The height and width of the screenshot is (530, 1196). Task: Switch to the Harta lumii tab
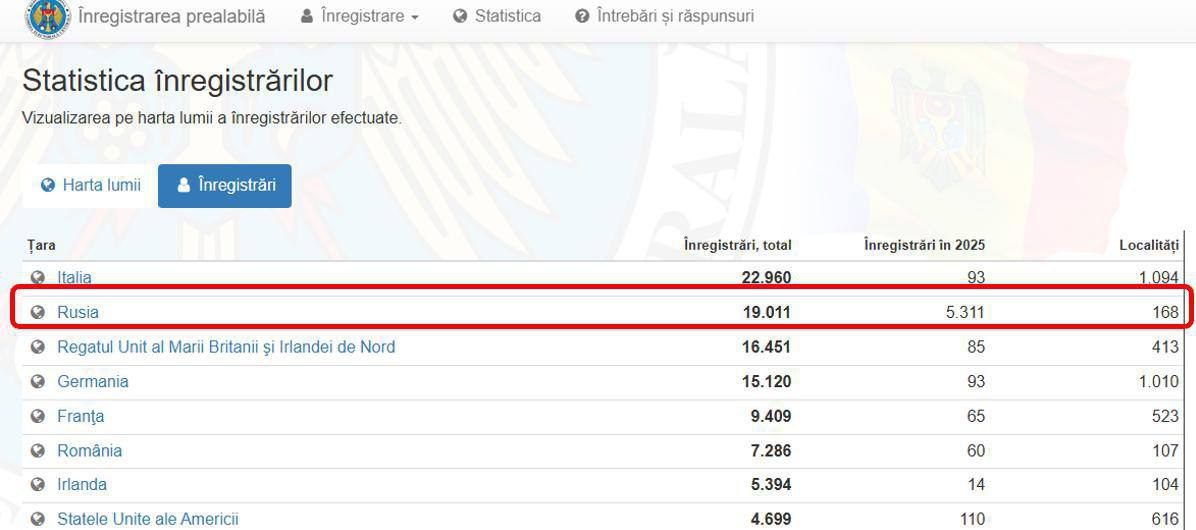[x=90, y=186]
